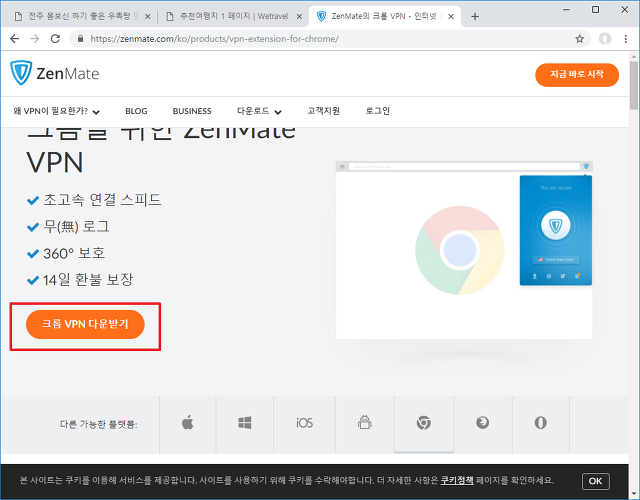
Task: Click the 크롬 VPN 다운받기 button
Action: pyautogui.click(x=85, y=324)
